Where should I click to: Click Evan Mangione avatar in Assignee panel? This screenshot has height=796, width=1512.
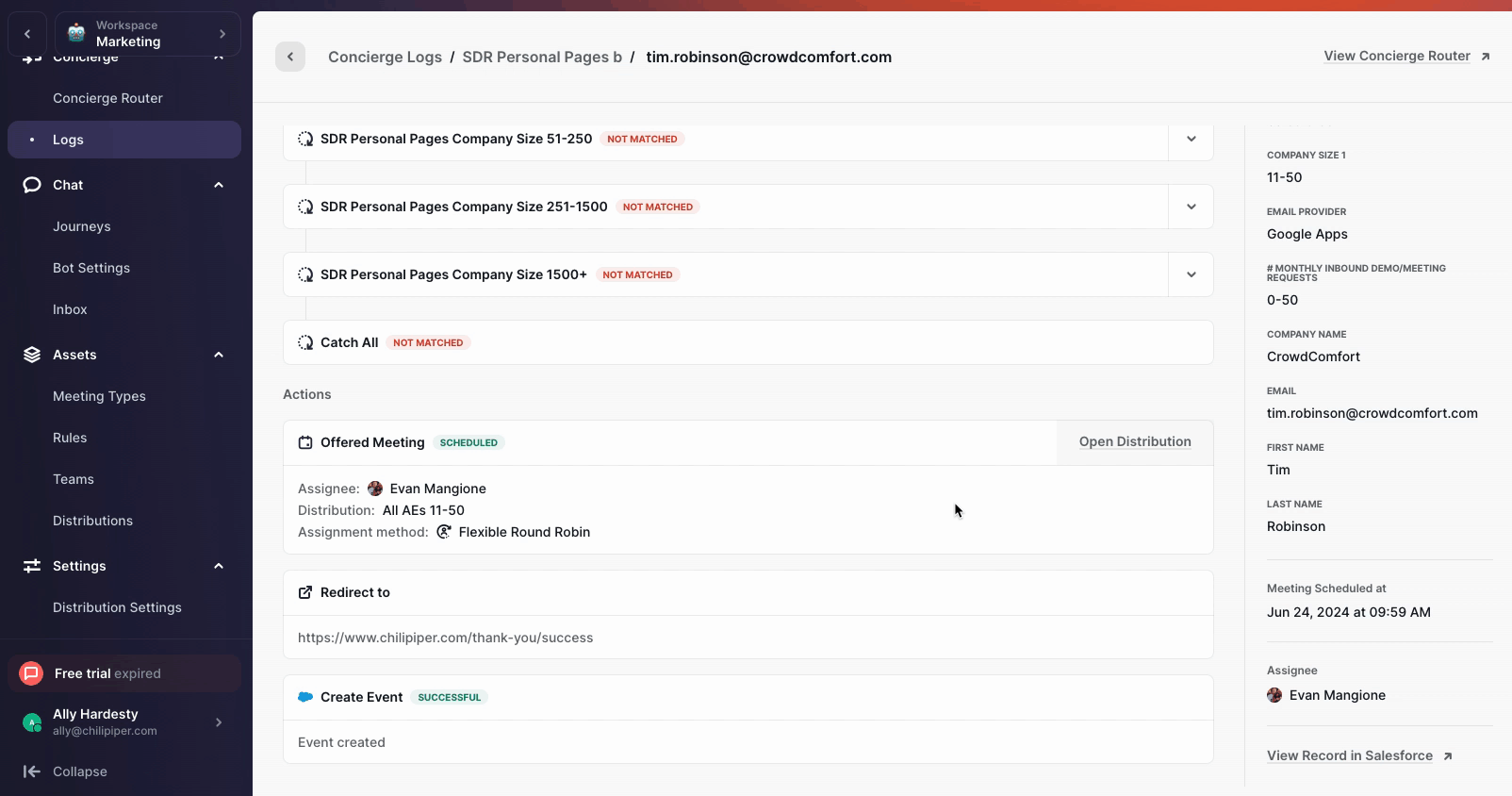pos(1274,695)
